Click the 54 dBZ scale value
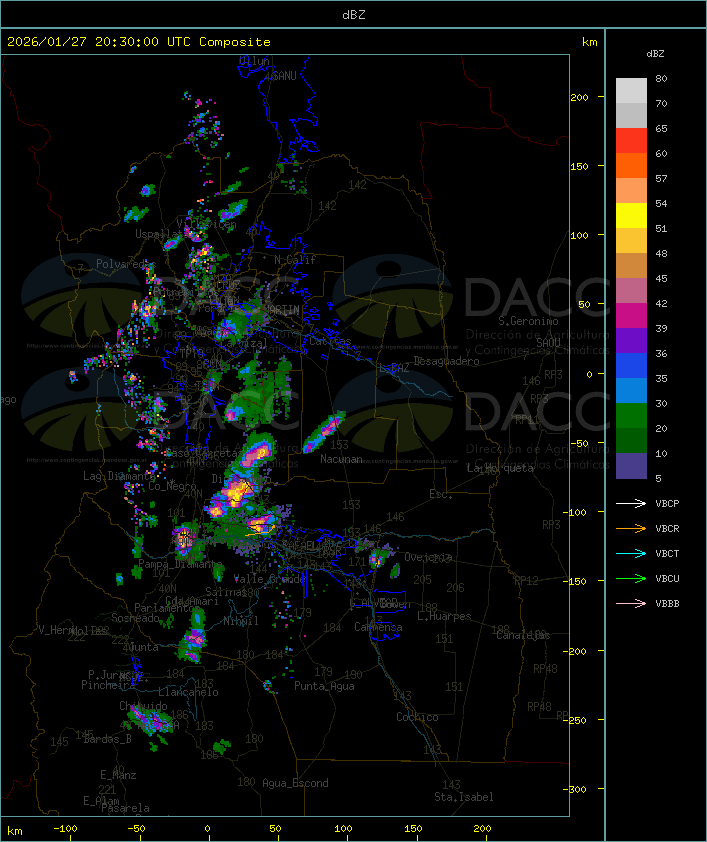This screenshot has height=842, width=707. [661, 204]
